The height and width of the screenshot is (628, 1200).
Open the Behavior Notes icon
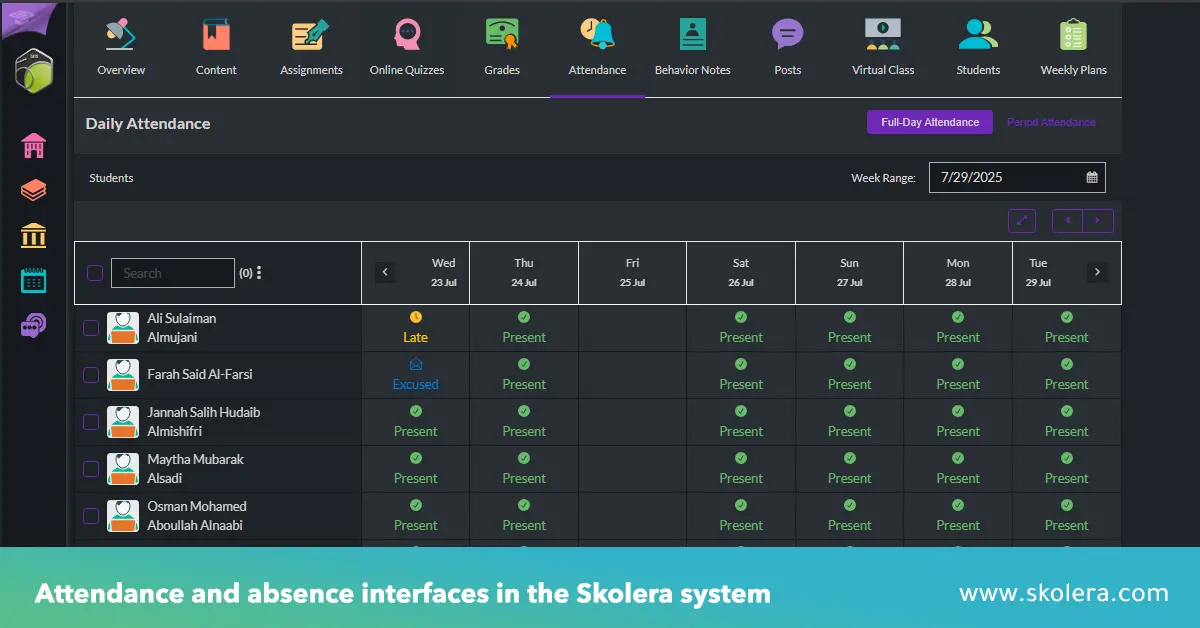(x=692, y=35)
